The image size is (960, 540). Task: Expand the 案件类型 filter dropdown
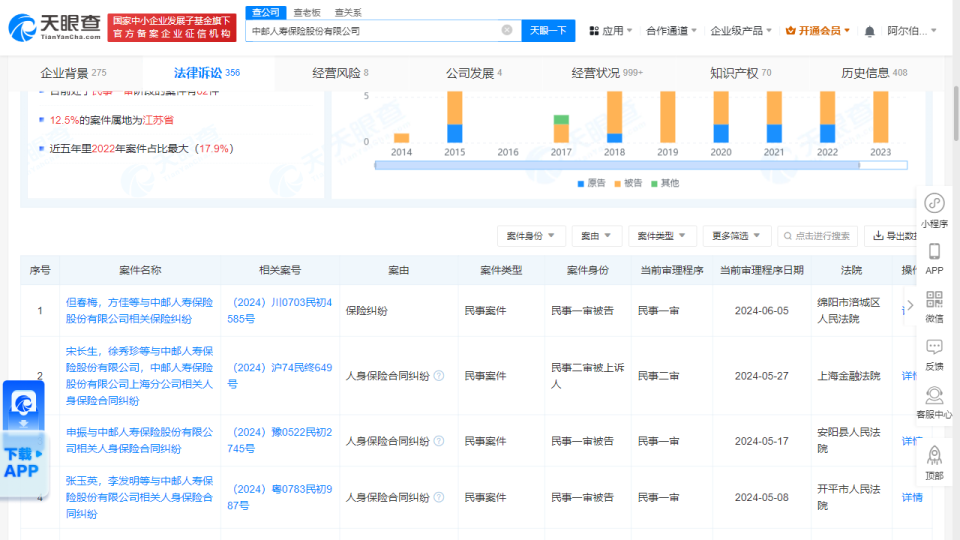662,236
